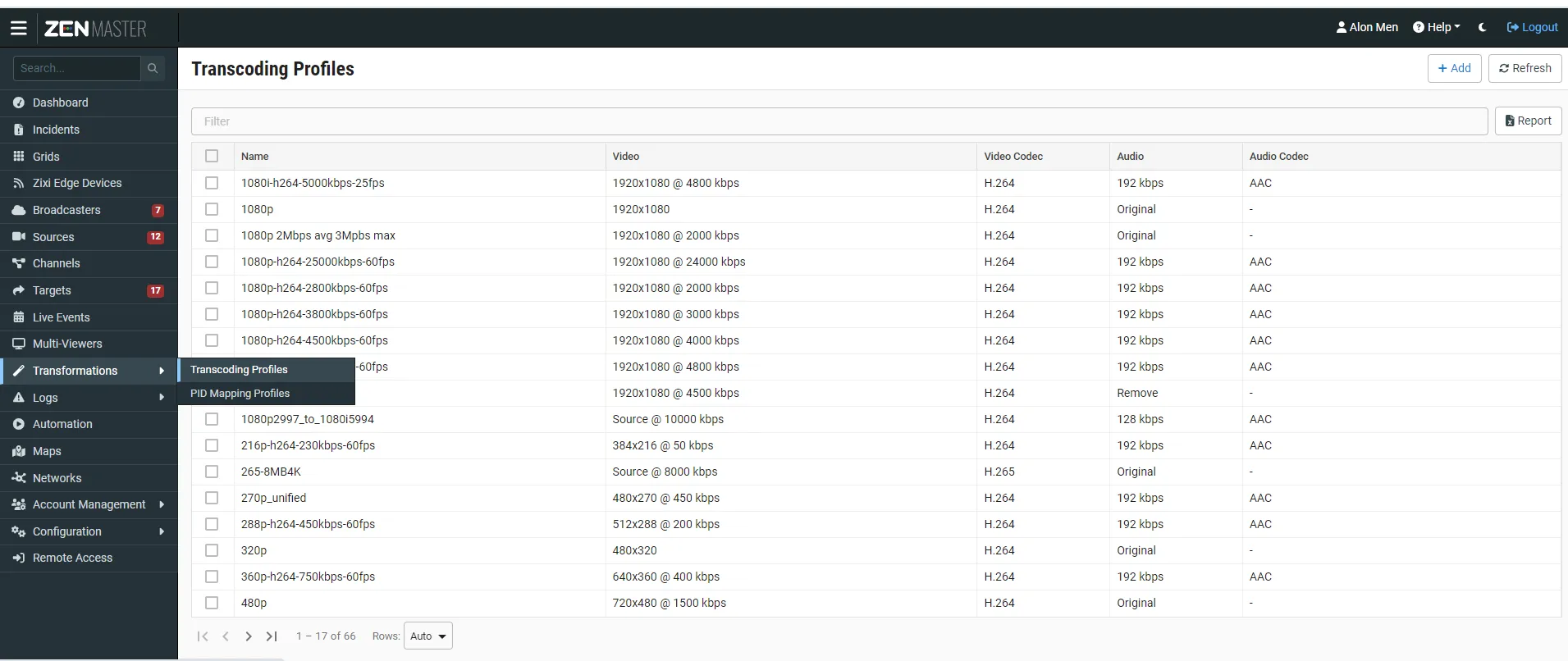Select Transcoding Profiles submenu item

[267, 370]
